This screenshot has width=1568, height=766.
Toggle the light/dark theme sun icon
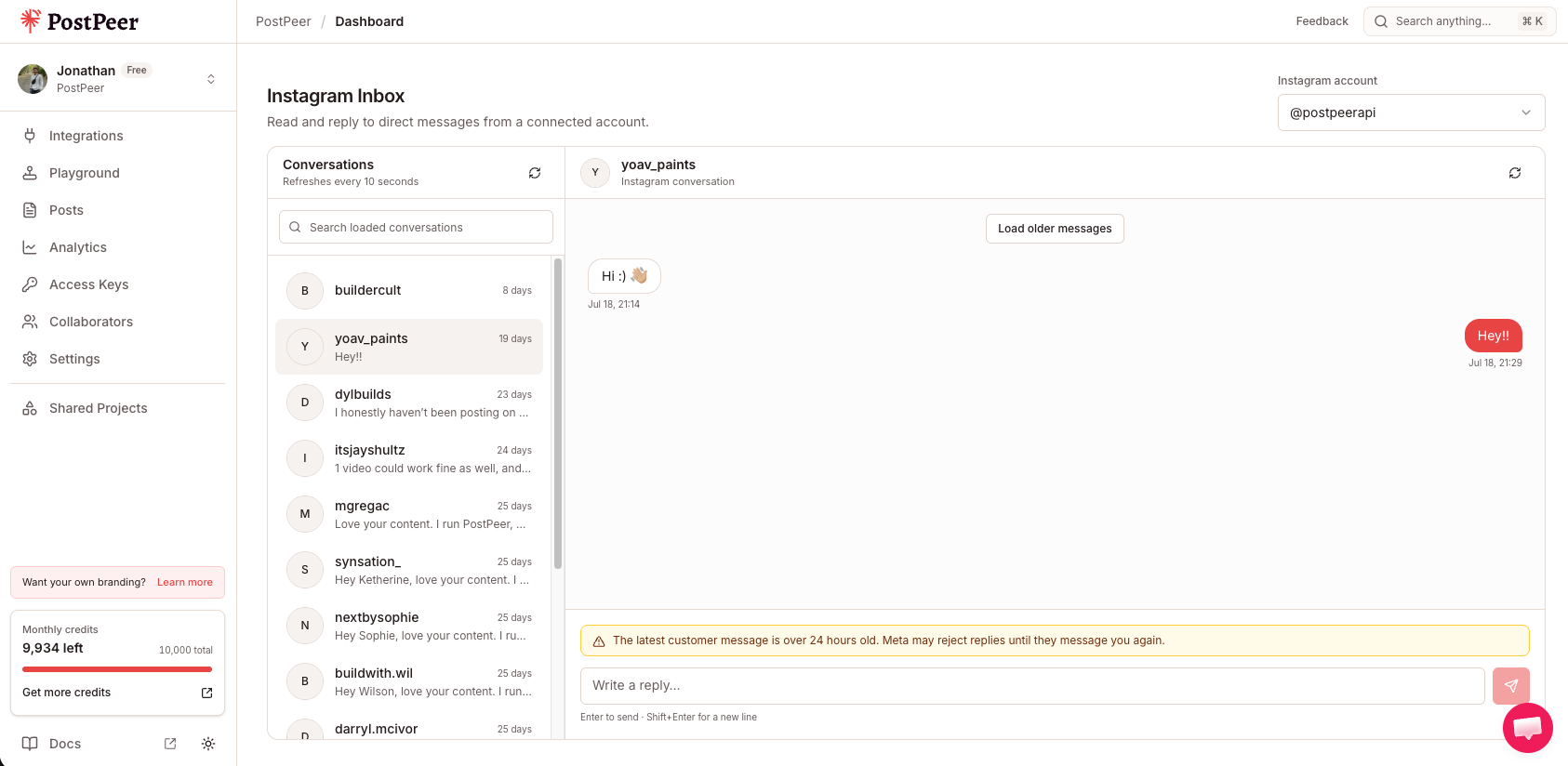[208, 744]
